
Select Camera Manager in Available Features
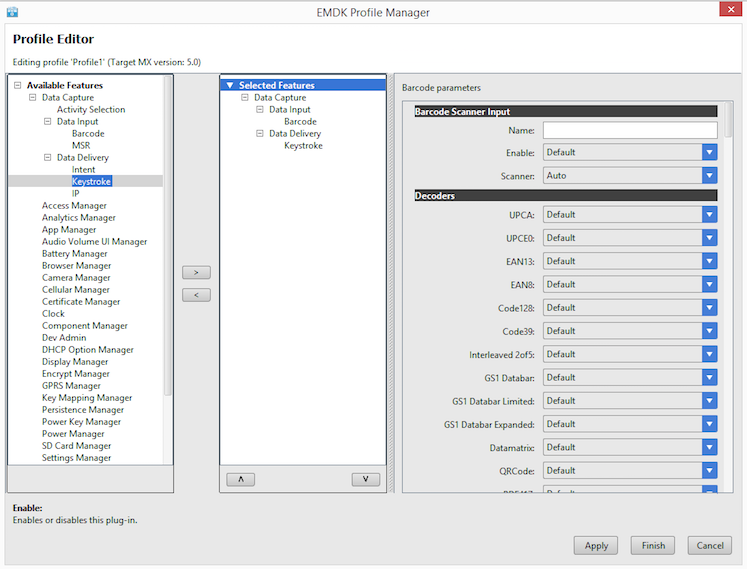pyautogui.click(x=76, y=278)
